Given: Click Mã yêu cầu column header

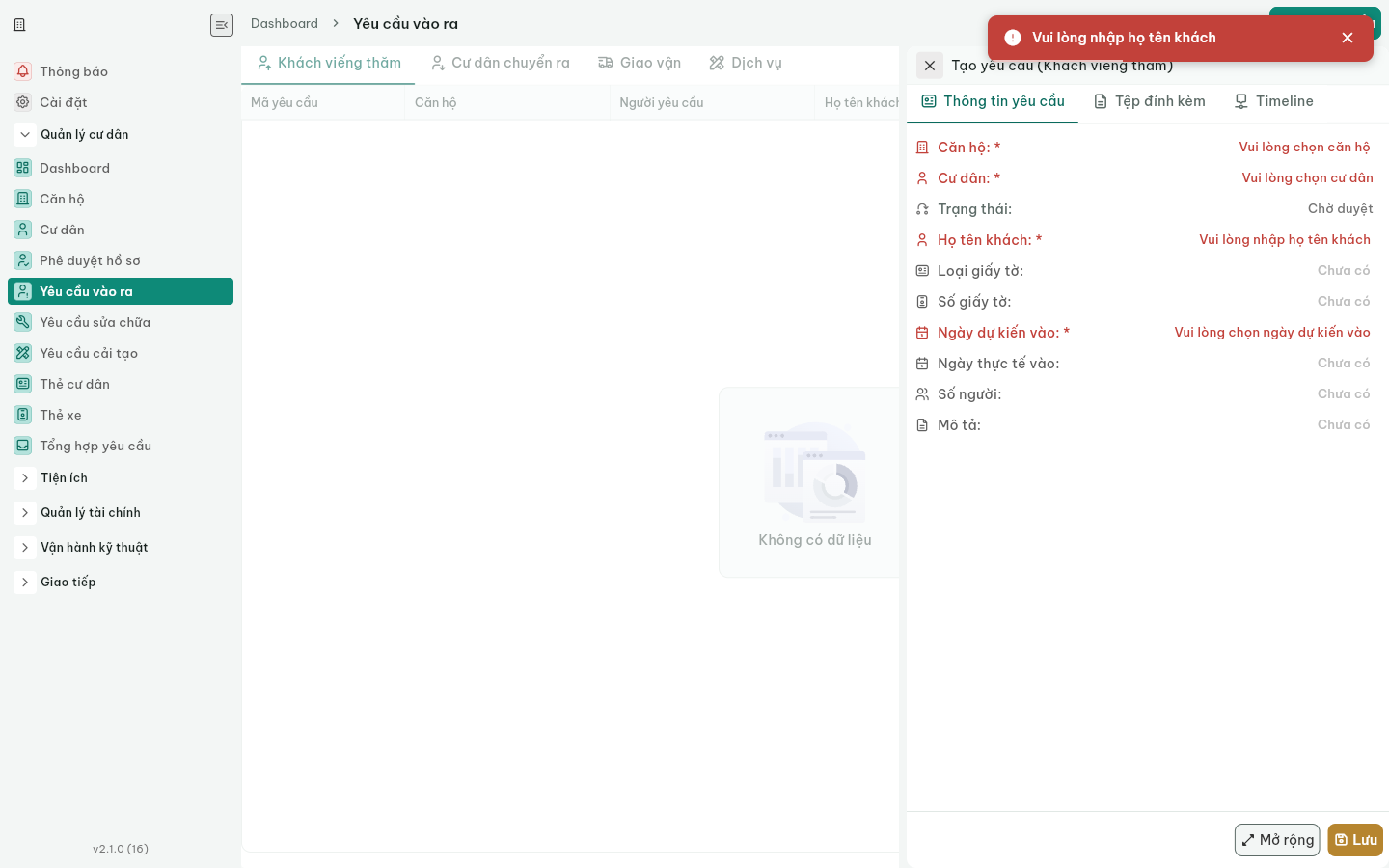Looking at the screenshot, I should pyautogui.click(x=322, y=102).
